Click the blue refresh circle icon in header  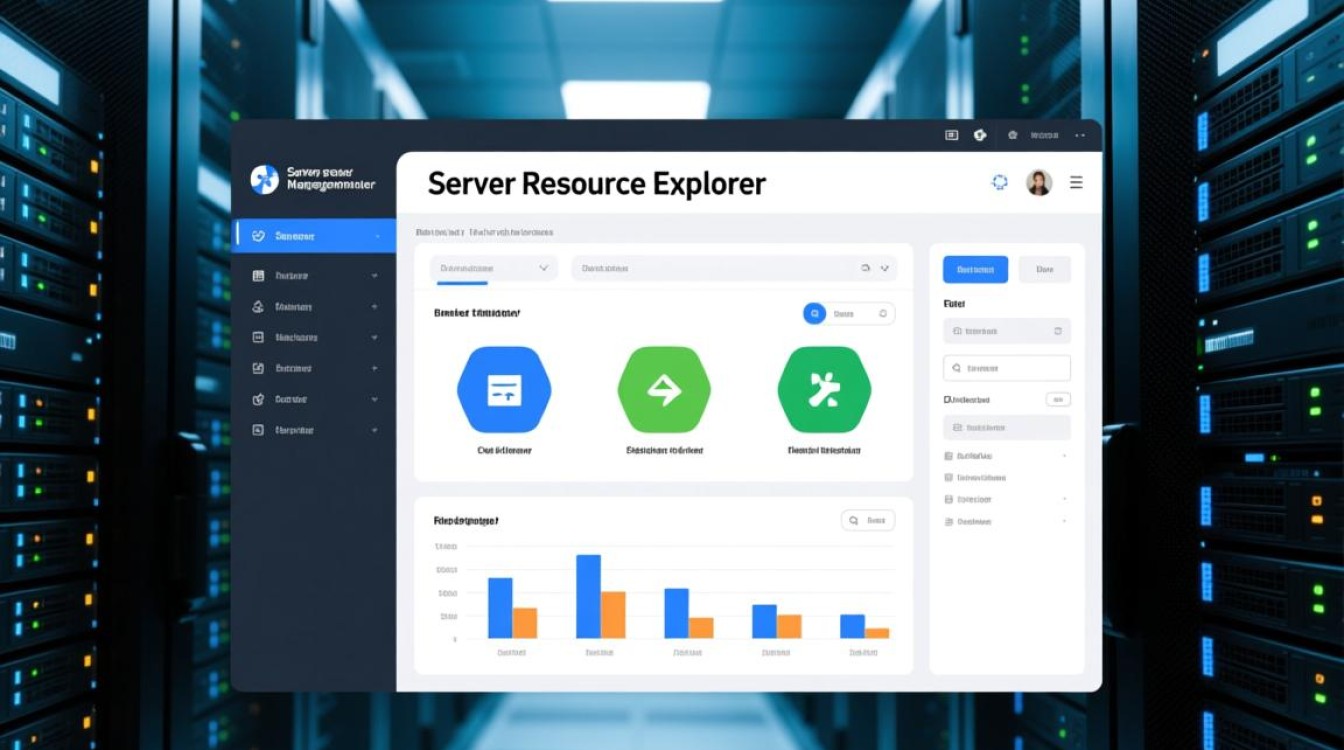tap(999, 182)
